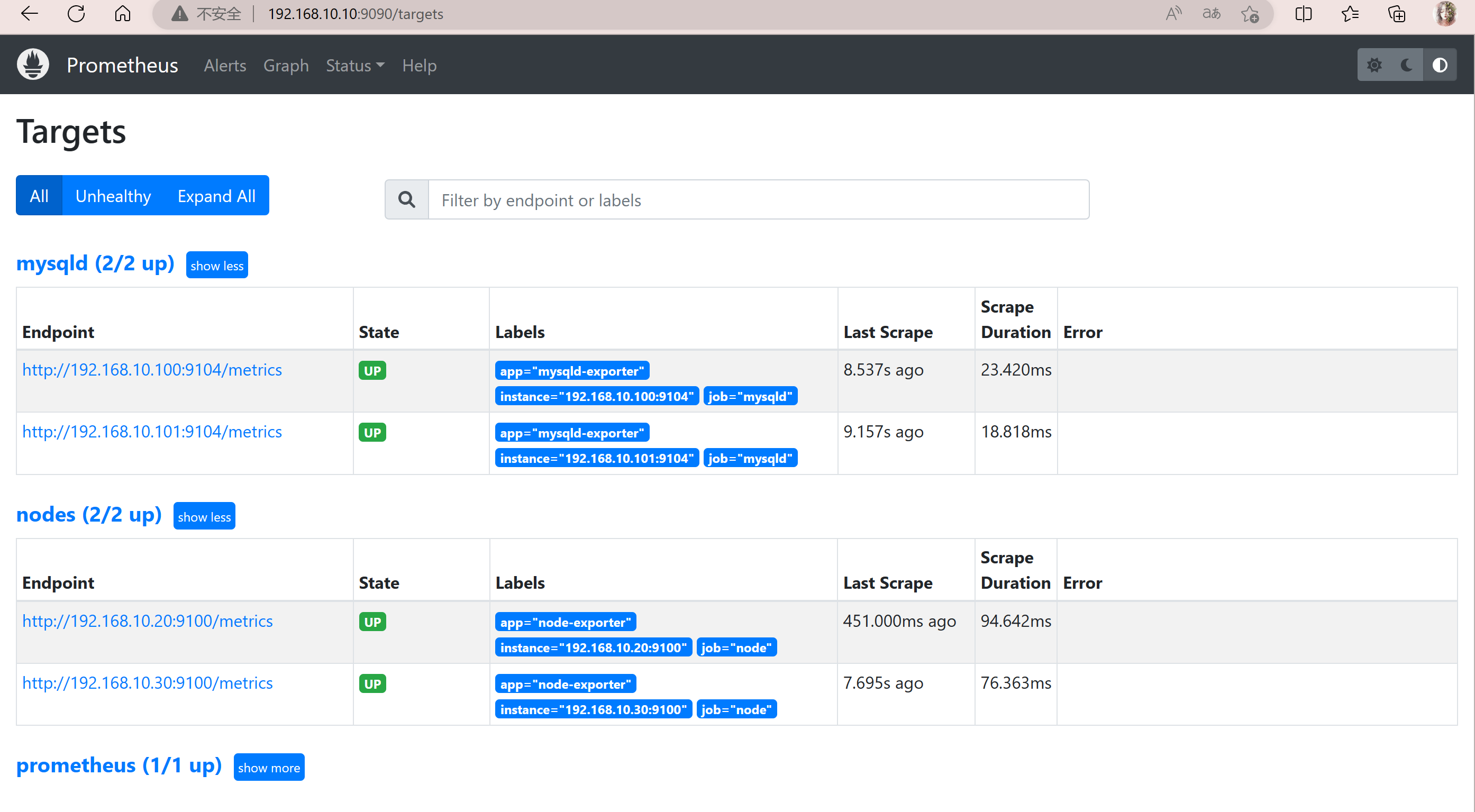Click the Unhealthy targets filter button
This screenshot has width=1475, height=812.
tap(113, 195)
